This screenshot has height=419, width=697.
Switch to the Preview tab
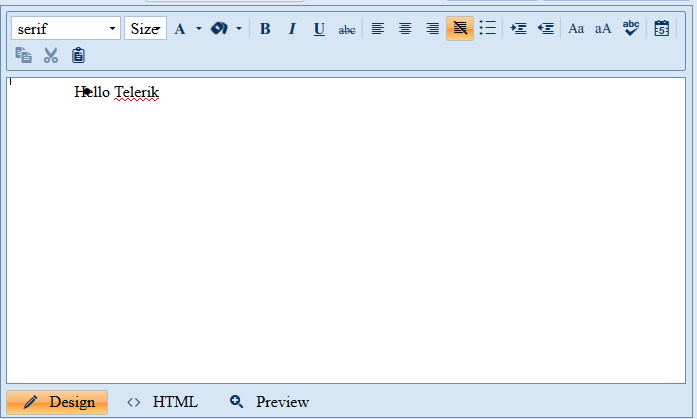tap(270, 402)
